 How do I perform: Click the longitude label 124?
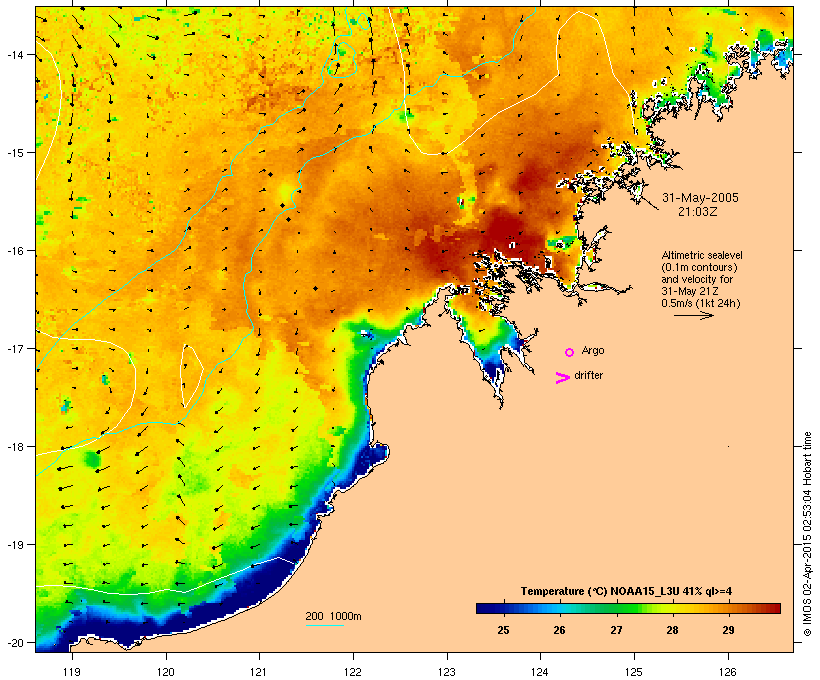coord(540,672)
